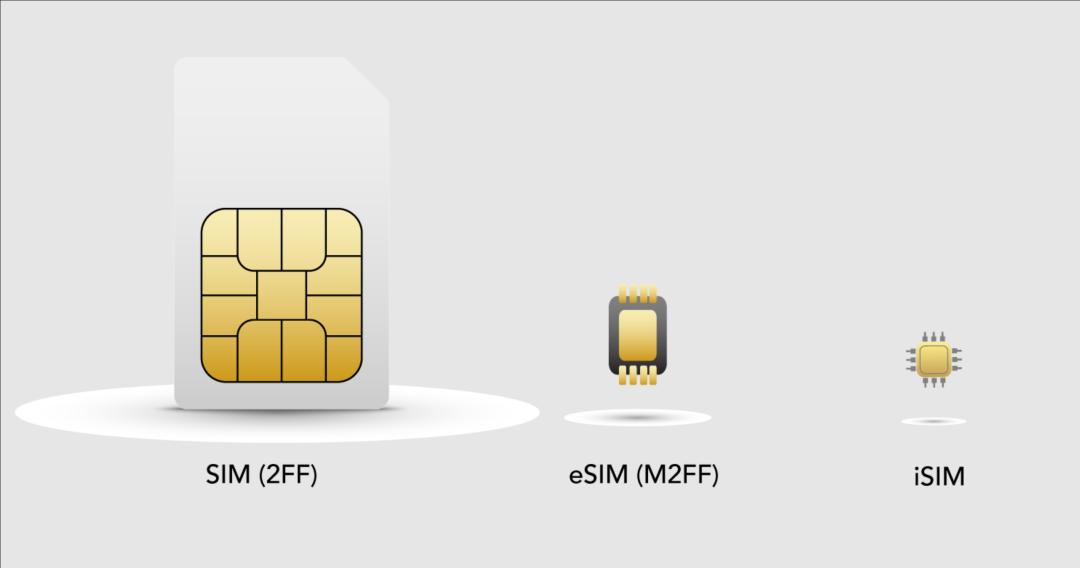Select the gold center of the eSIM chip
The width and height of the screenshot is (1080, 568).
638,335
